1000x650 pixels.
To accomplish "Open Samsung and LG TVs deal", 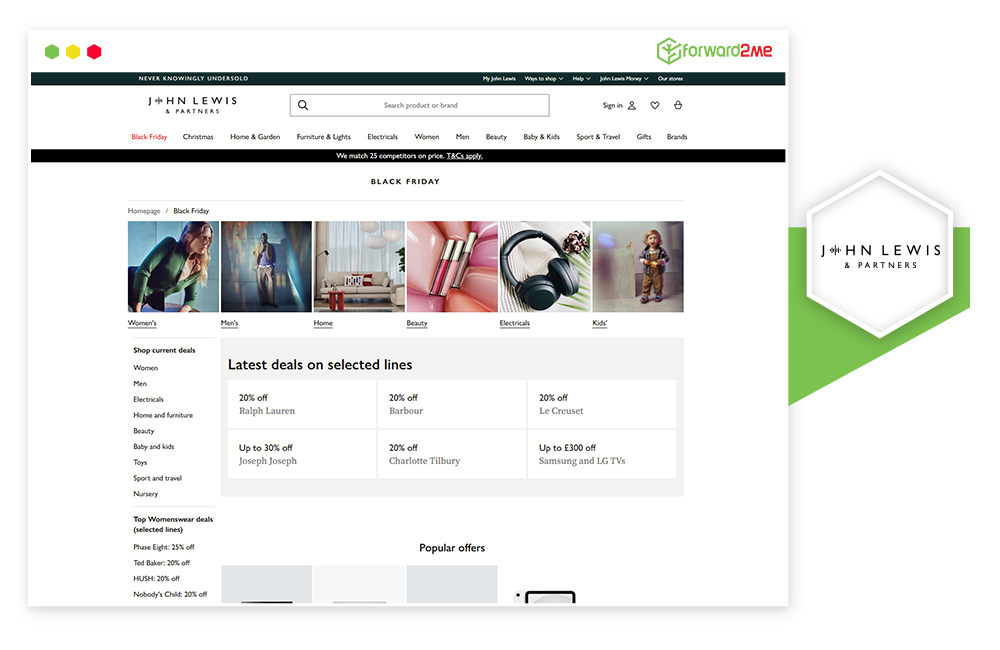I will 601,454.
